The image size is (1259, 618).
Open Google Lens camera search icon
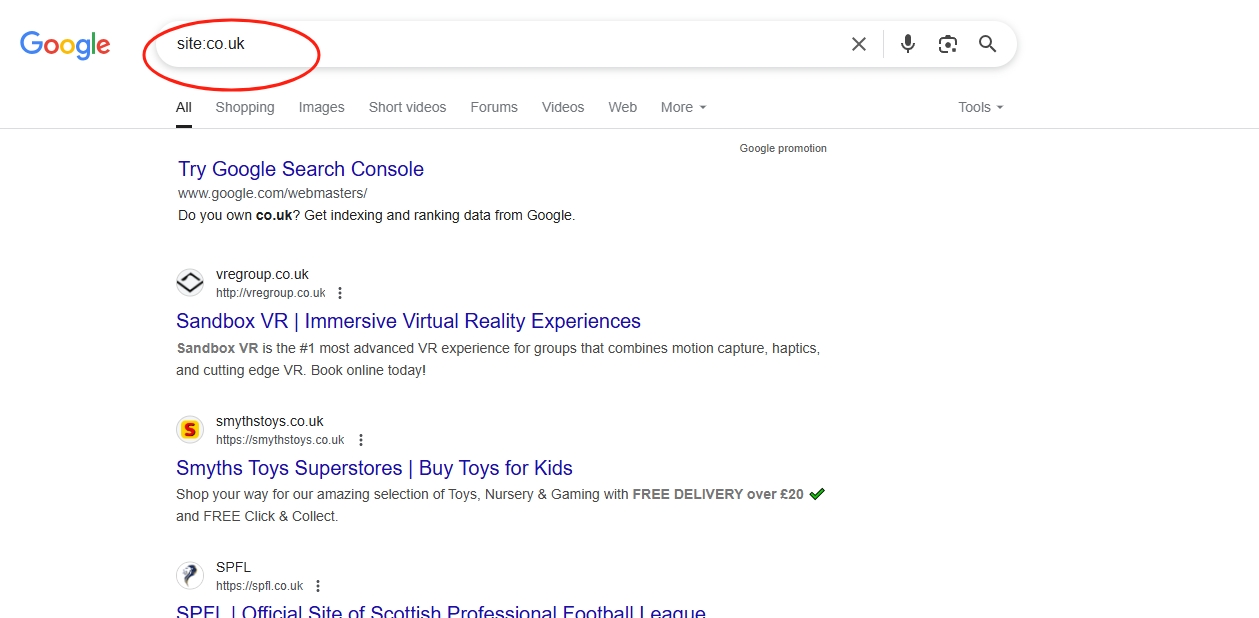948,44
